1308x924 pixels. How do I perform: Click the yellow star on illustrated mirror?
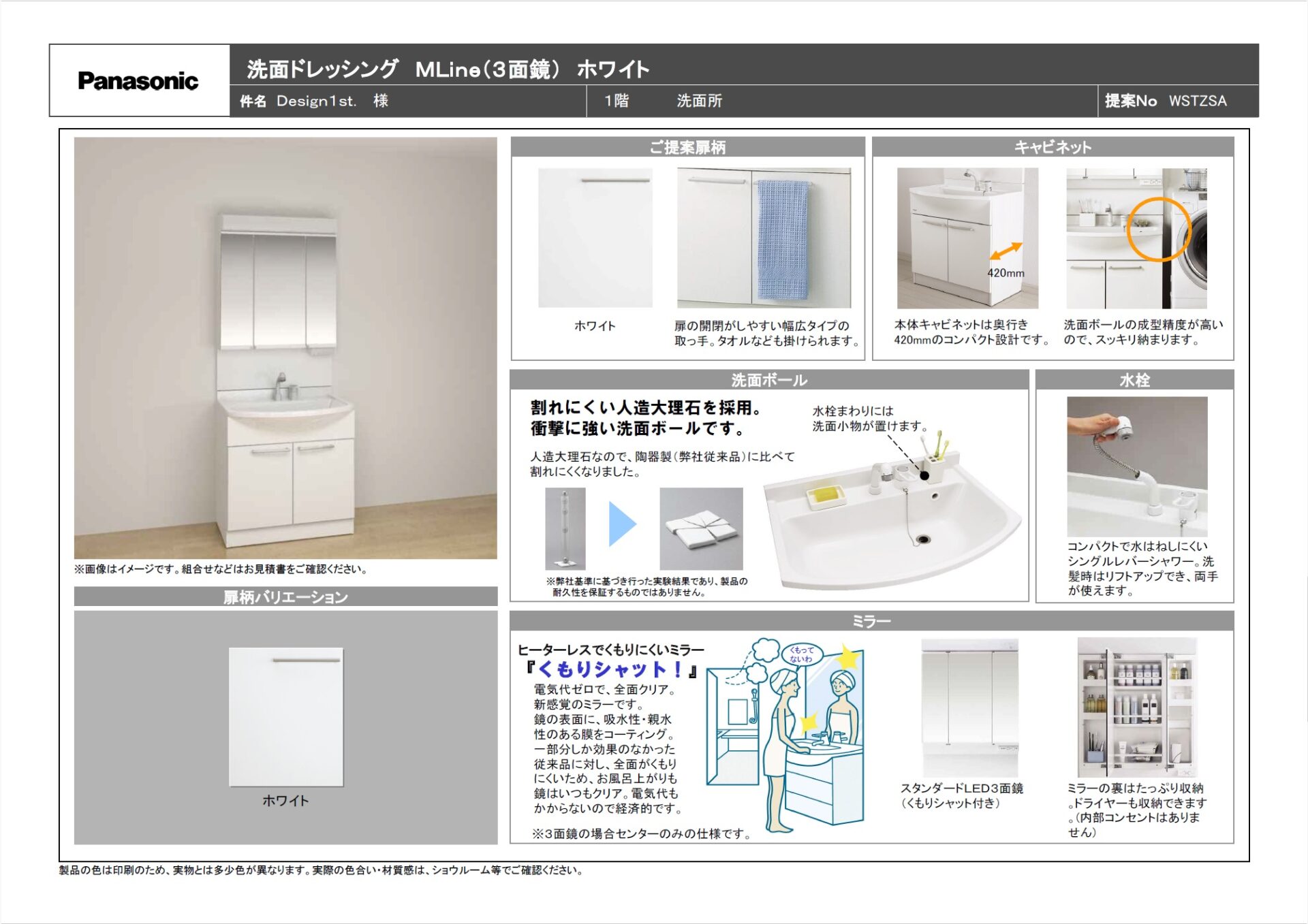(x=847, y=657)
